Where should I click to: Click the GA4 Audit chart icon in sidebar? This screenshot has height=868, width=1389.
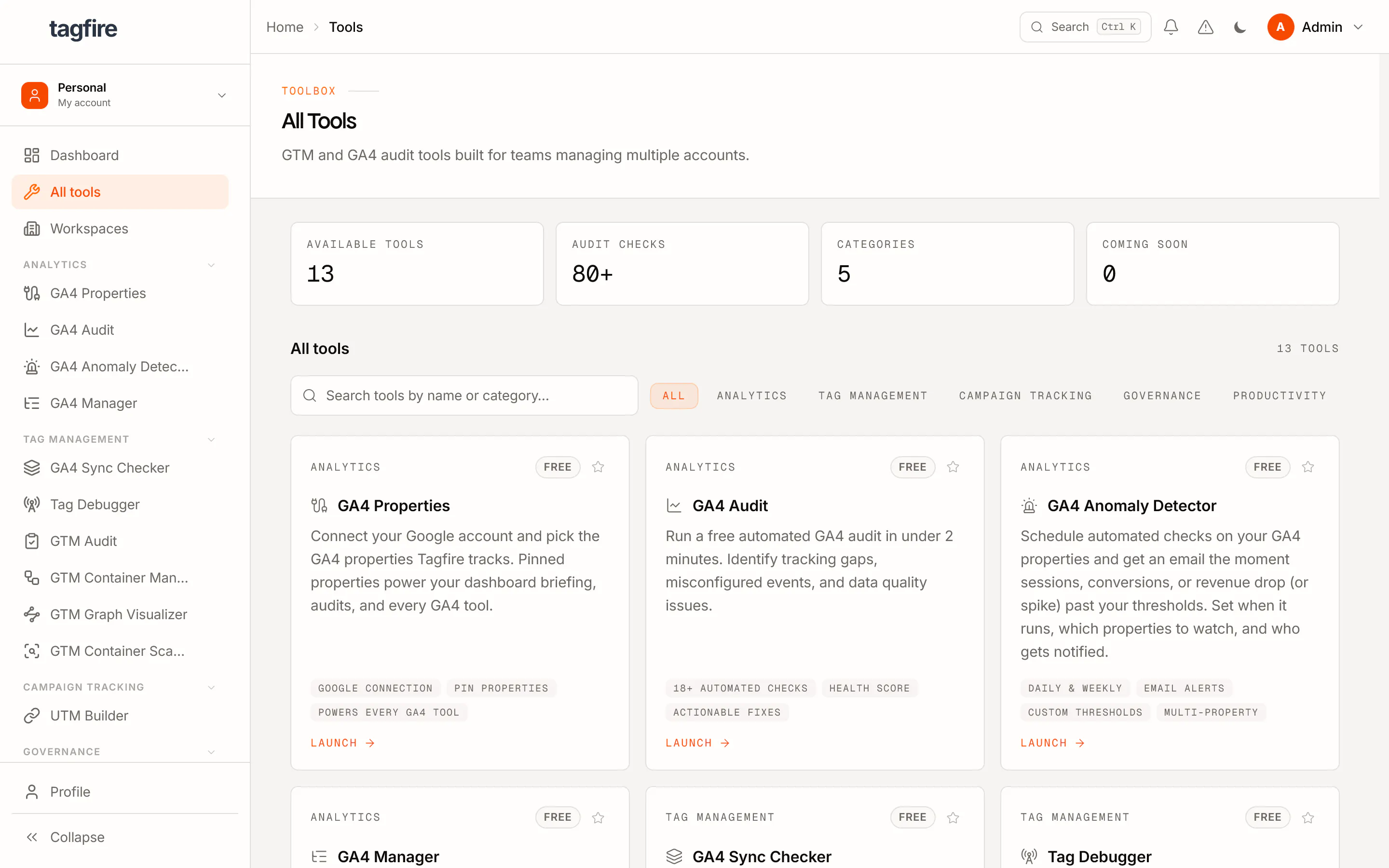31,330
